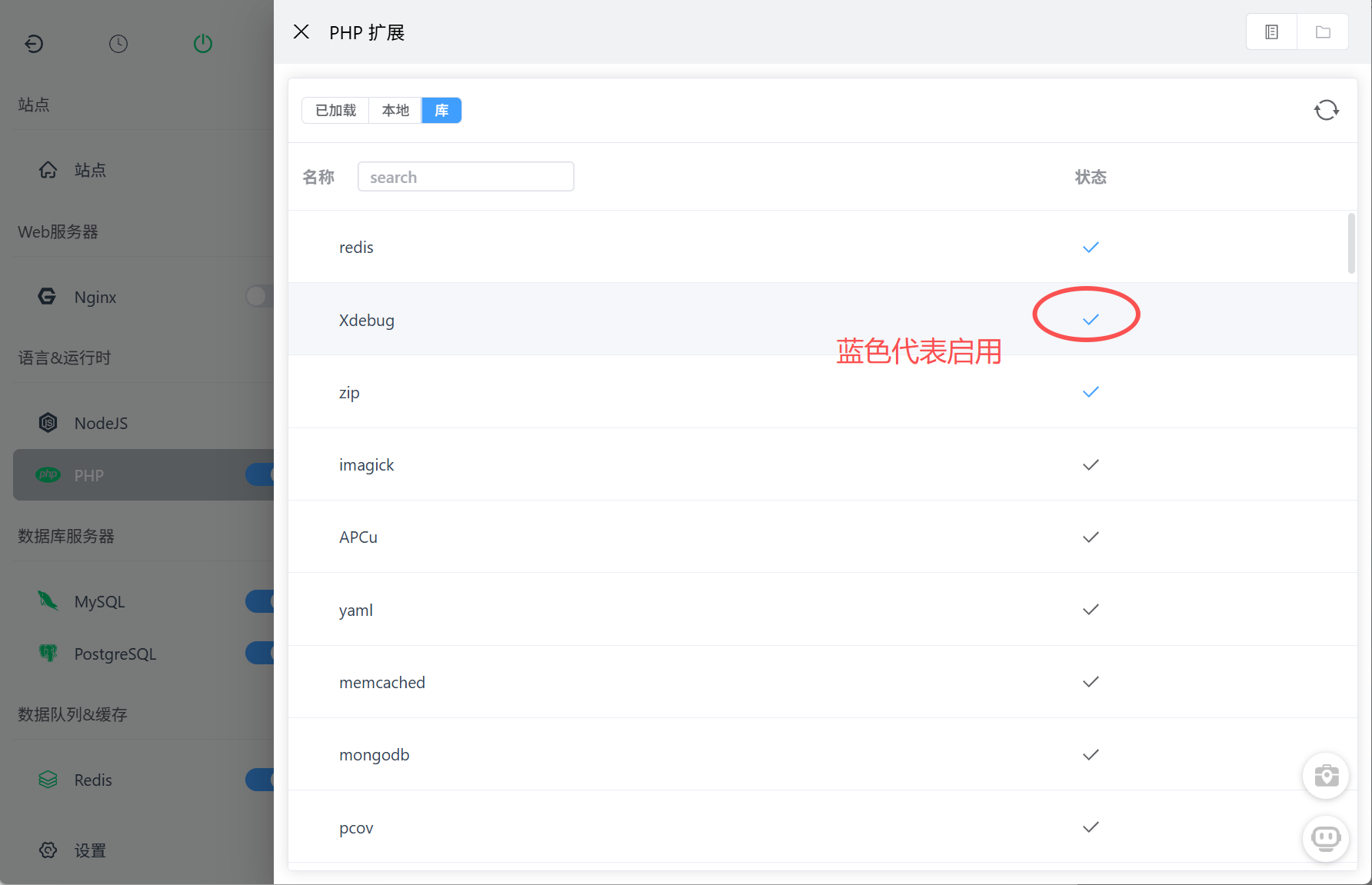Close the PHP 扩展 panel
The width and height of the screenshot is (1372, 885).
(301, 32)
